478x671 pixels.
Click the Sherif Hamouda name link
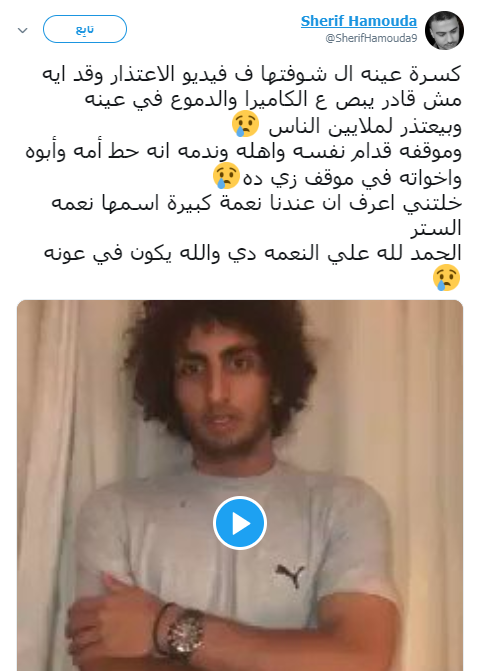359,21
